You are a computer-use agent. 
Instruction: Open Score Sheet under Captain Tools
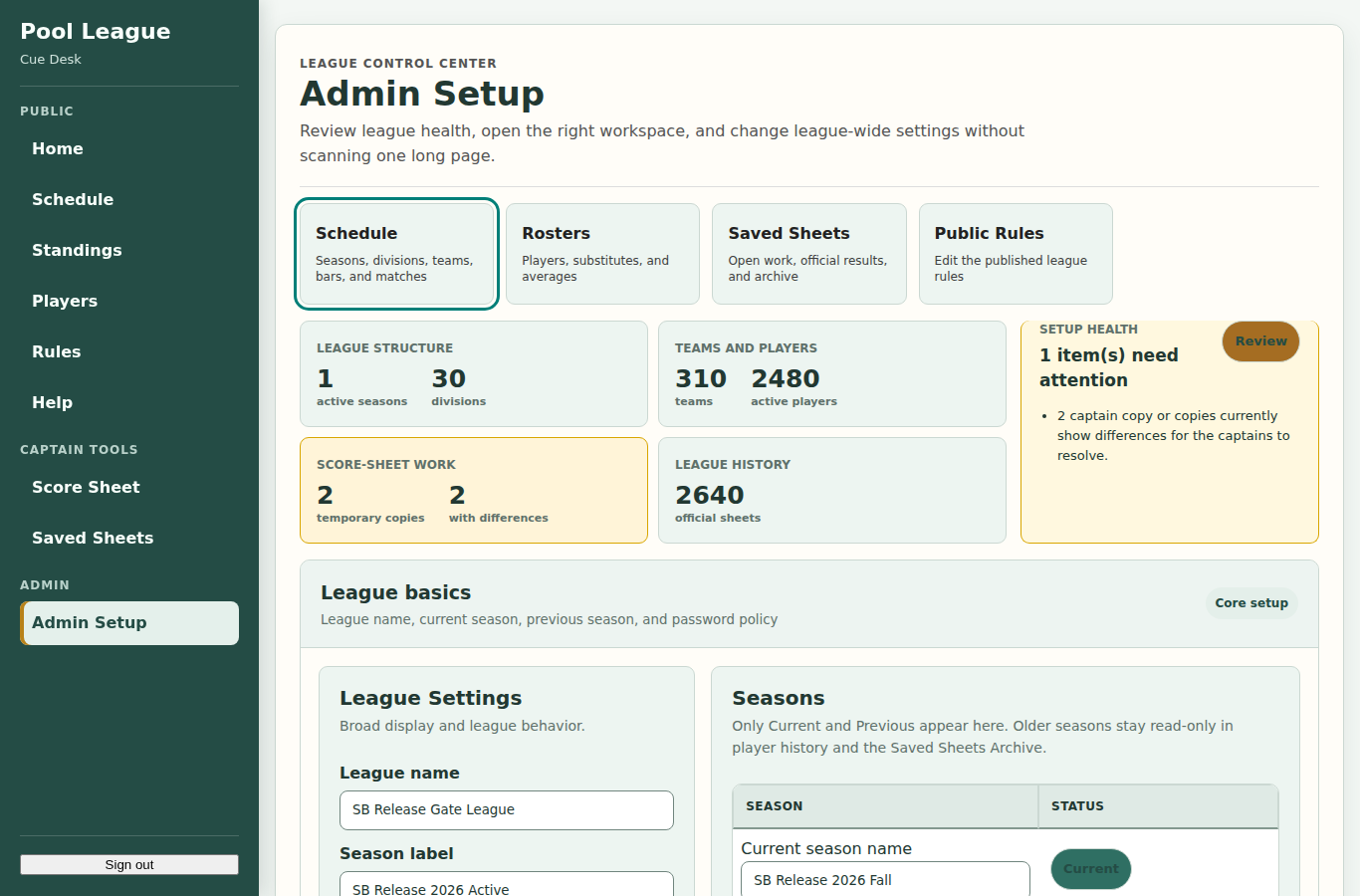pos(129,487)
